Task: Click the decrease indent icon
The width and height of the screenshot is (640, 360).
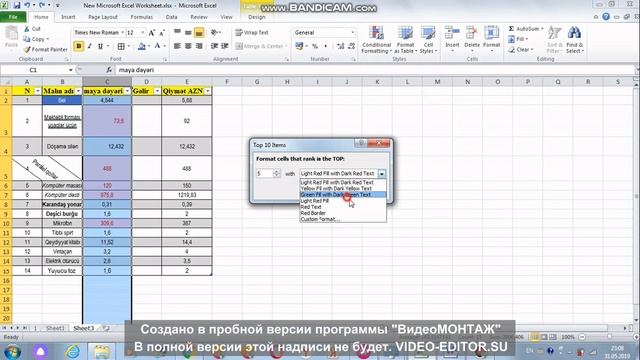Action: coord(214,46)
